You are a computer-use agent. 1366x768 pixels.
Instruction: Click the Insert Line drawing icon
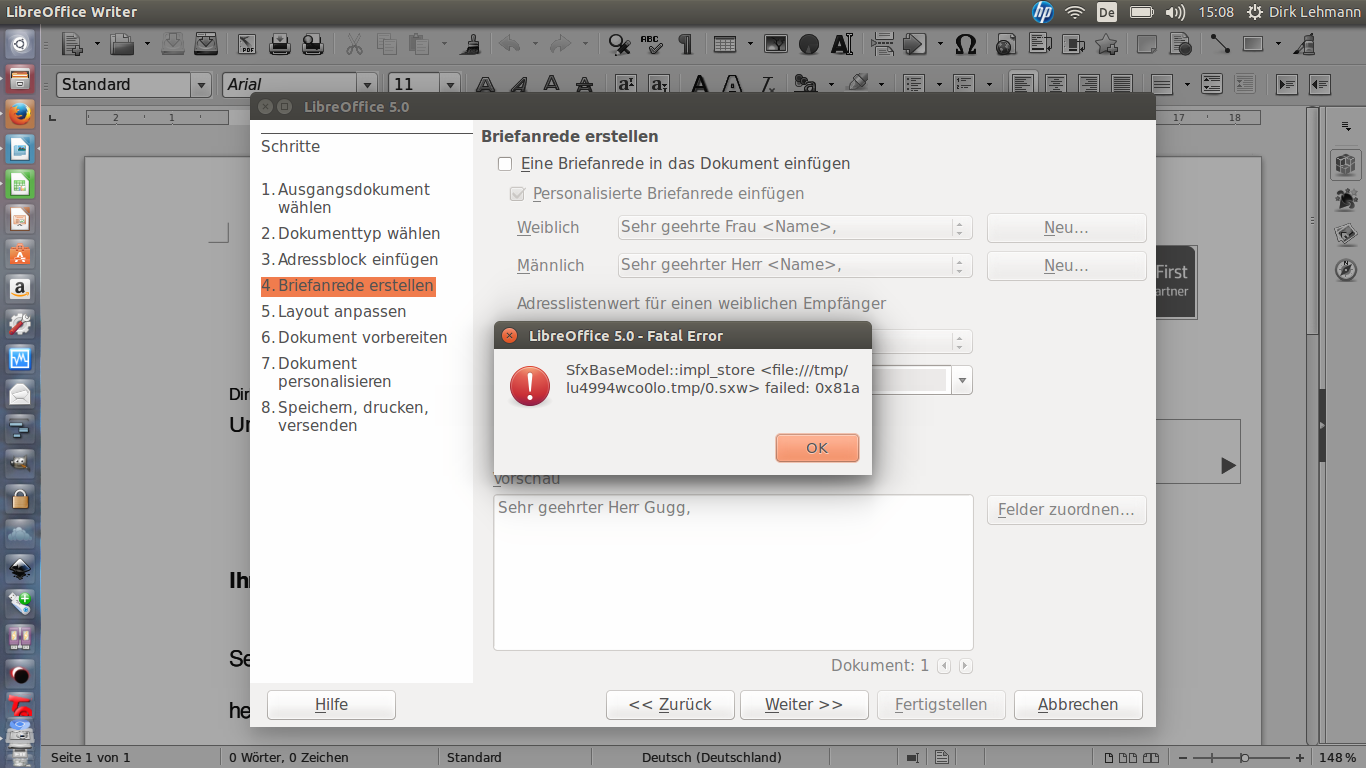[x=1221, y=44]
